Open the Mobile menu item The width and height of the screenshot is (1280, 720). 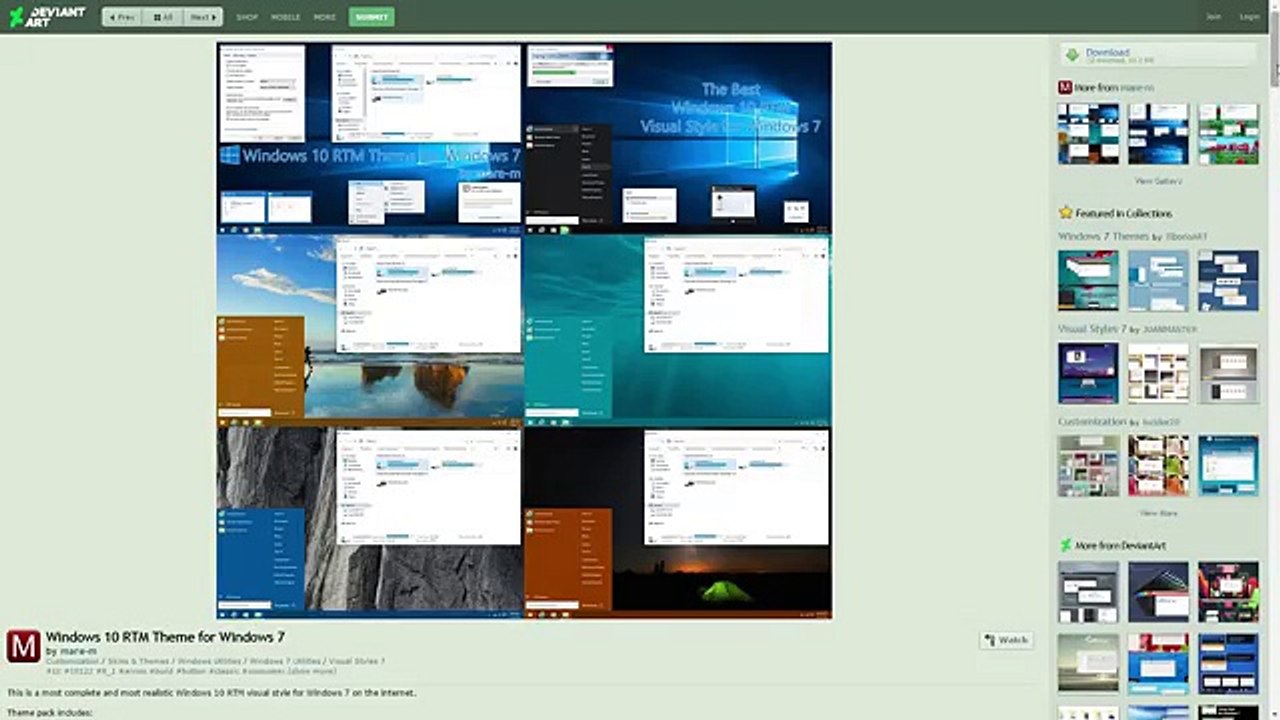point(285,17)
